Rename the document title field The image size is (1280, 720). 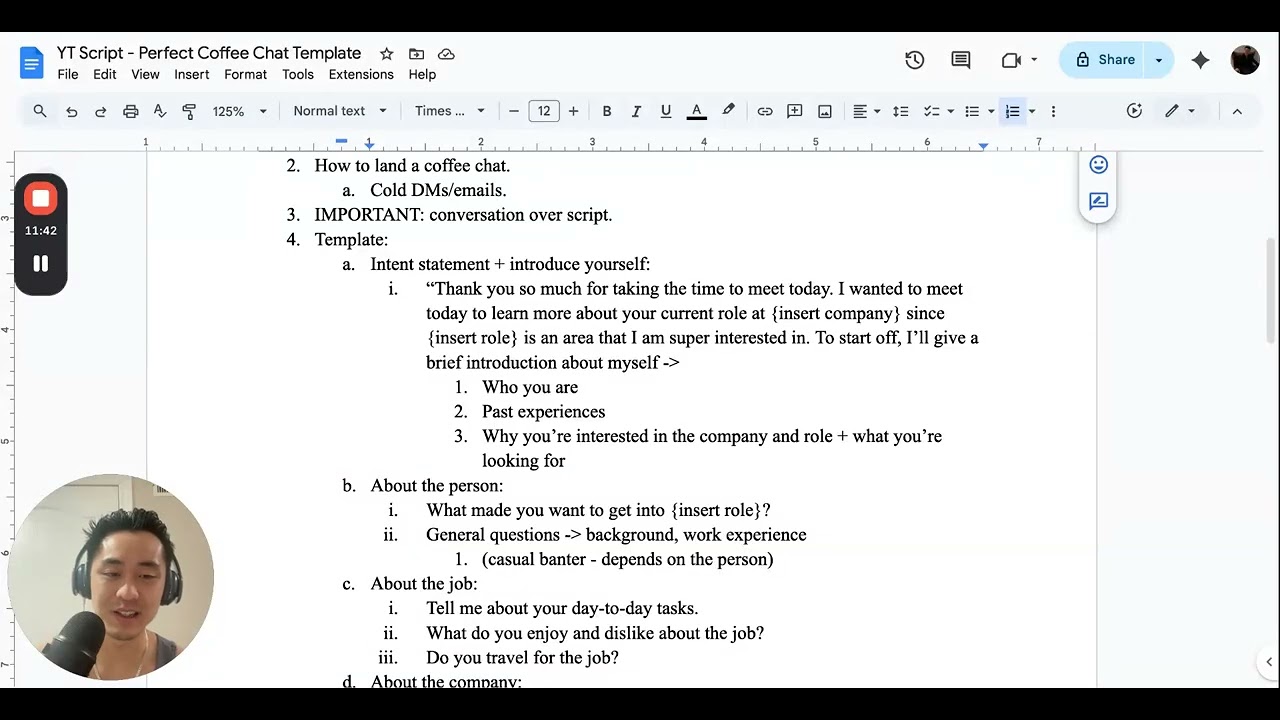tap(209, 53)
